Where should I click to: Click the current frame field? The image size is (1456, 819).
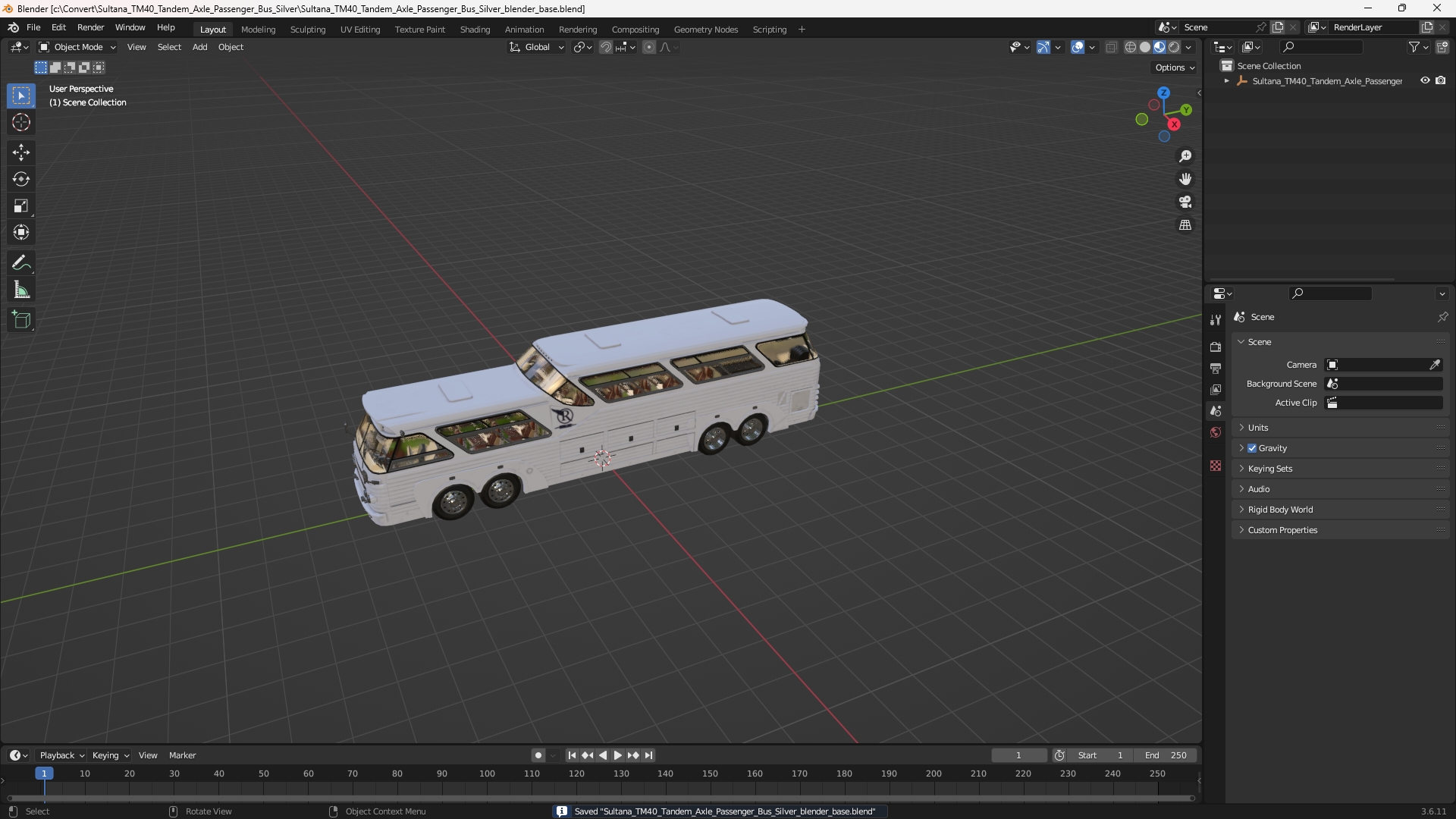click(x=1019, y=755)
